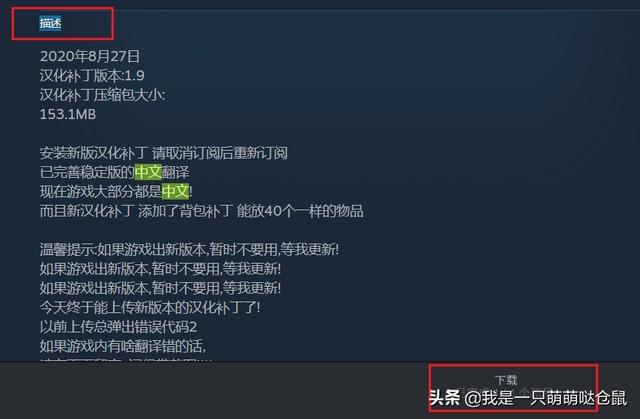
Task: Click the line 以前上传总弹出错误代码2
Action: 118,327
